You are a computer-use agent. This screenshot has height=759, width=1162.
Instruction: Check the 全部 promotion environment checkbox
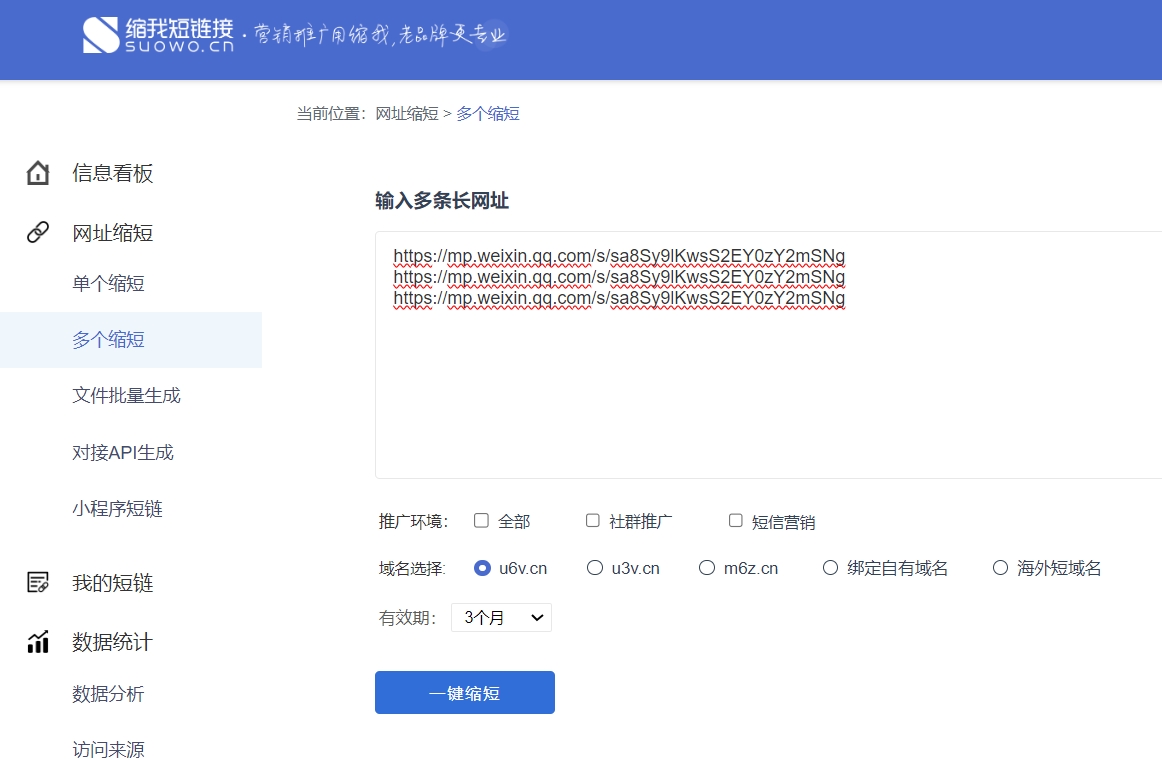coord(481,521)
